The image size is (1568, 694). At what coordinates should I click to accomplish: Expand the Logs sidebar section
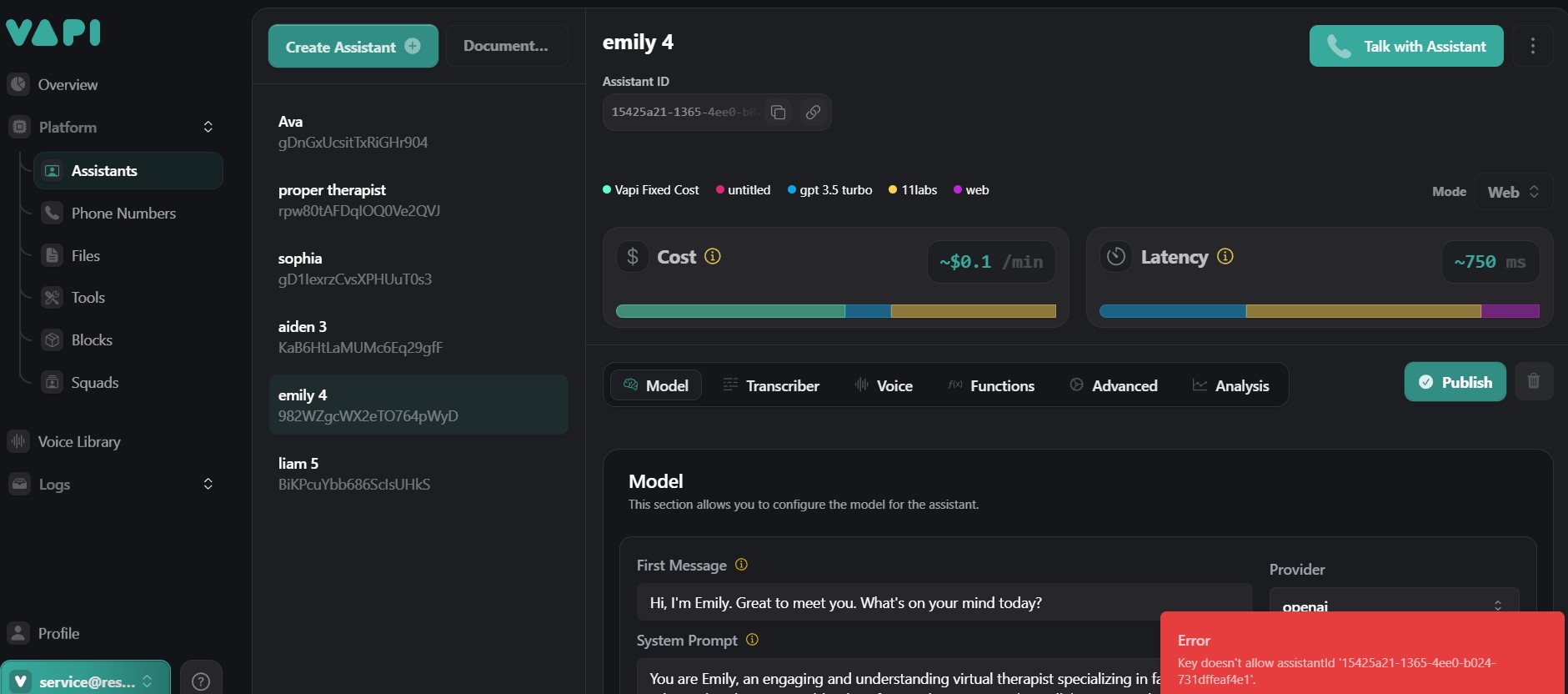click(208, 484)
